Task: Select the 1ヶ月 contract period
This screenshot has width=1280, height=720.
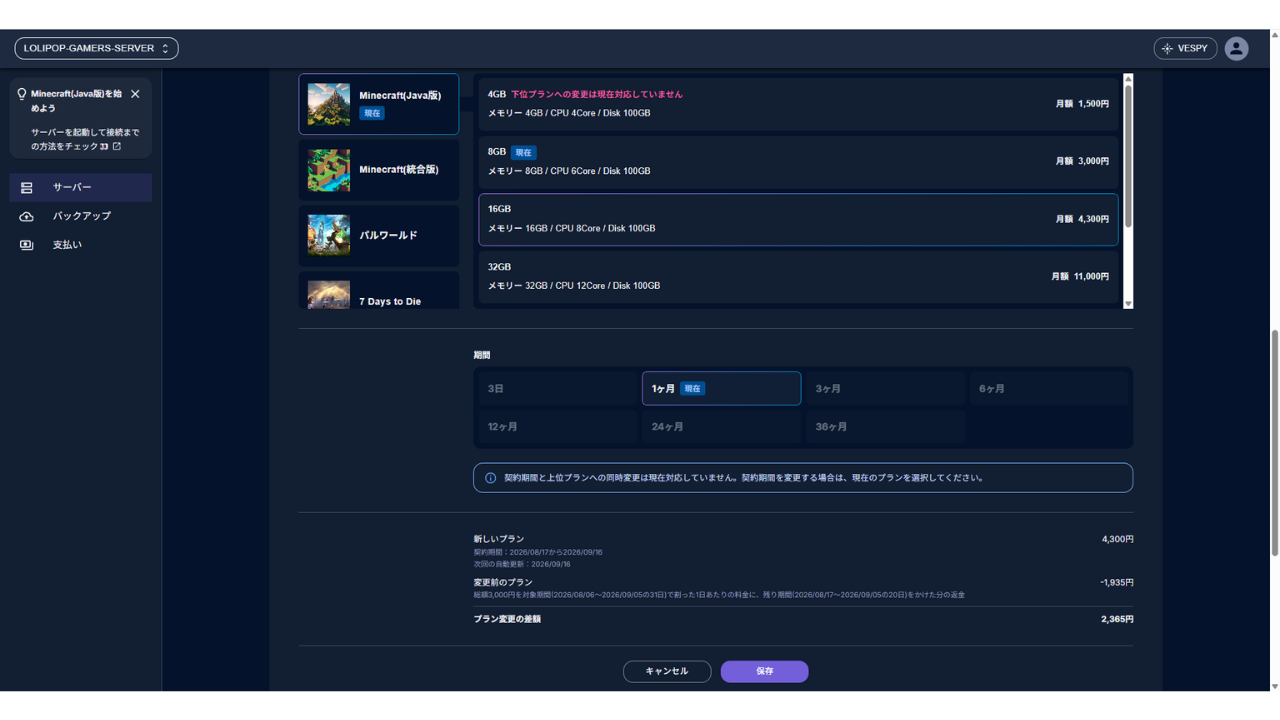Action: tap(721, 389)
